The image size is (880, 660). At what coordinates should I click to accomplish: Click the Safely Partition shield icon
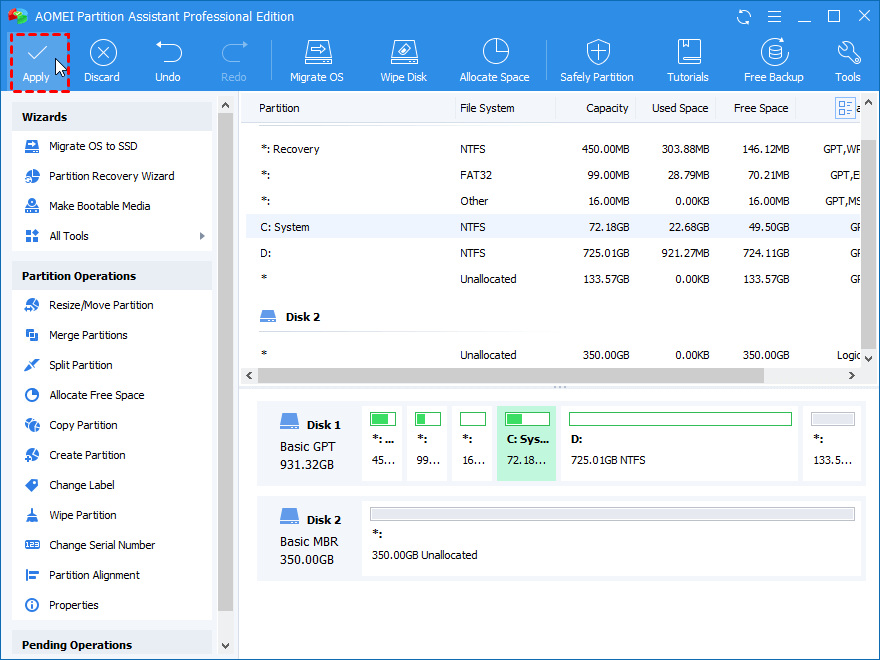[x=597, y=53]
